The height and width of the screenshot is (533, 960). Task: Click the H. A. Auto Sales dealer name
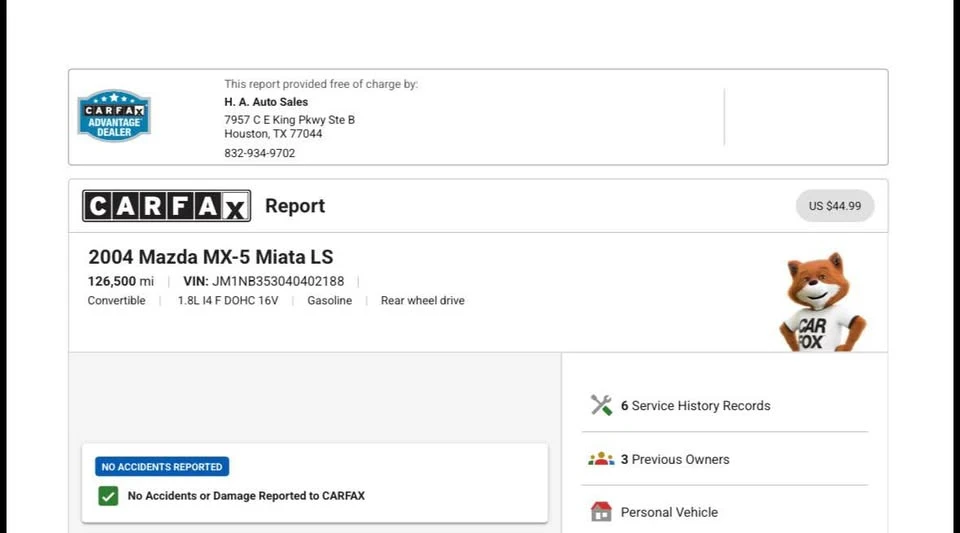(x=266, y=102)
